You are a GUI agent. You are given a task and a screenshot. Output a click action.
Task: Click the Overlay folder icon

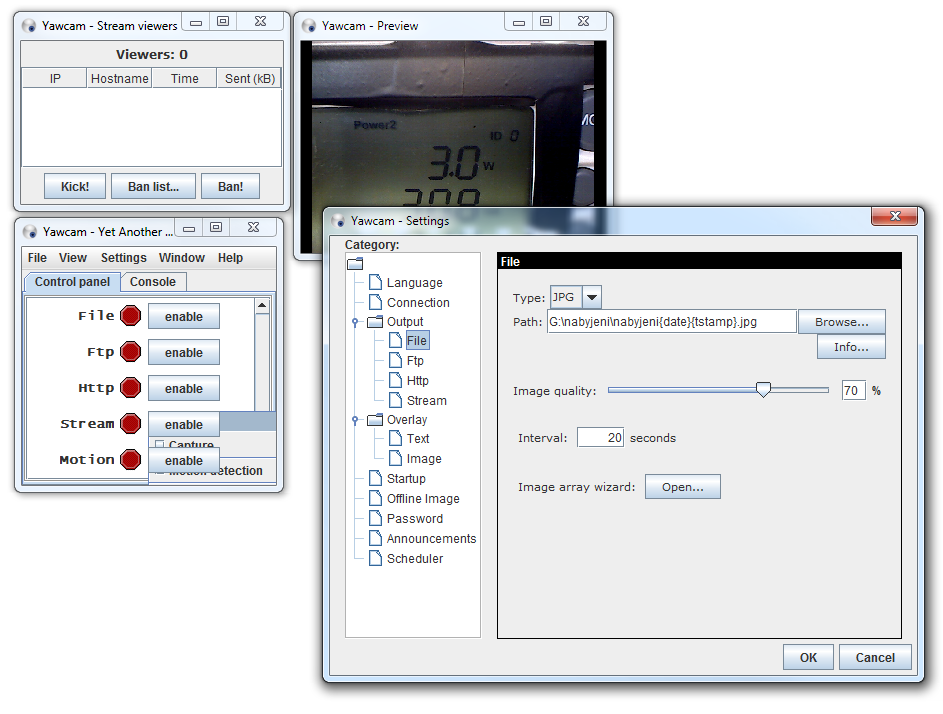pyautogui.click(x=375, y=420)
